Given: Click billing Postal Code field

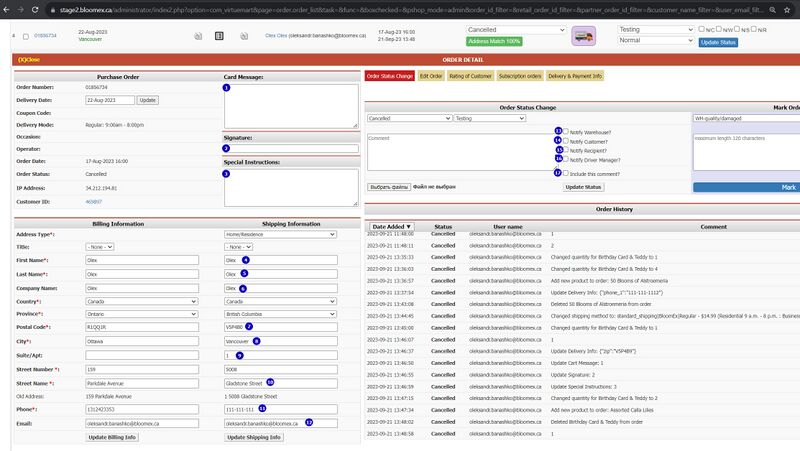Looking at the screenshot, I should [142, 327].
